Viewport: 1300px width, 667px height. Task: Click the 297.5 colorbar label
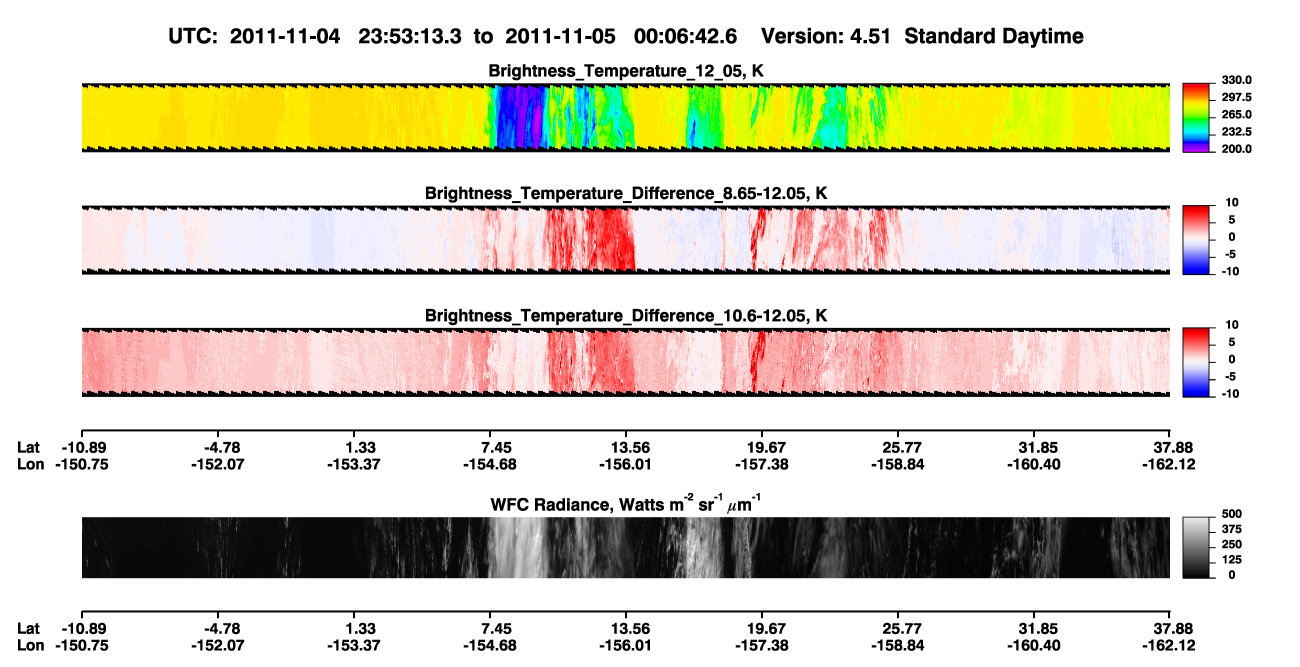(1239, 98)
